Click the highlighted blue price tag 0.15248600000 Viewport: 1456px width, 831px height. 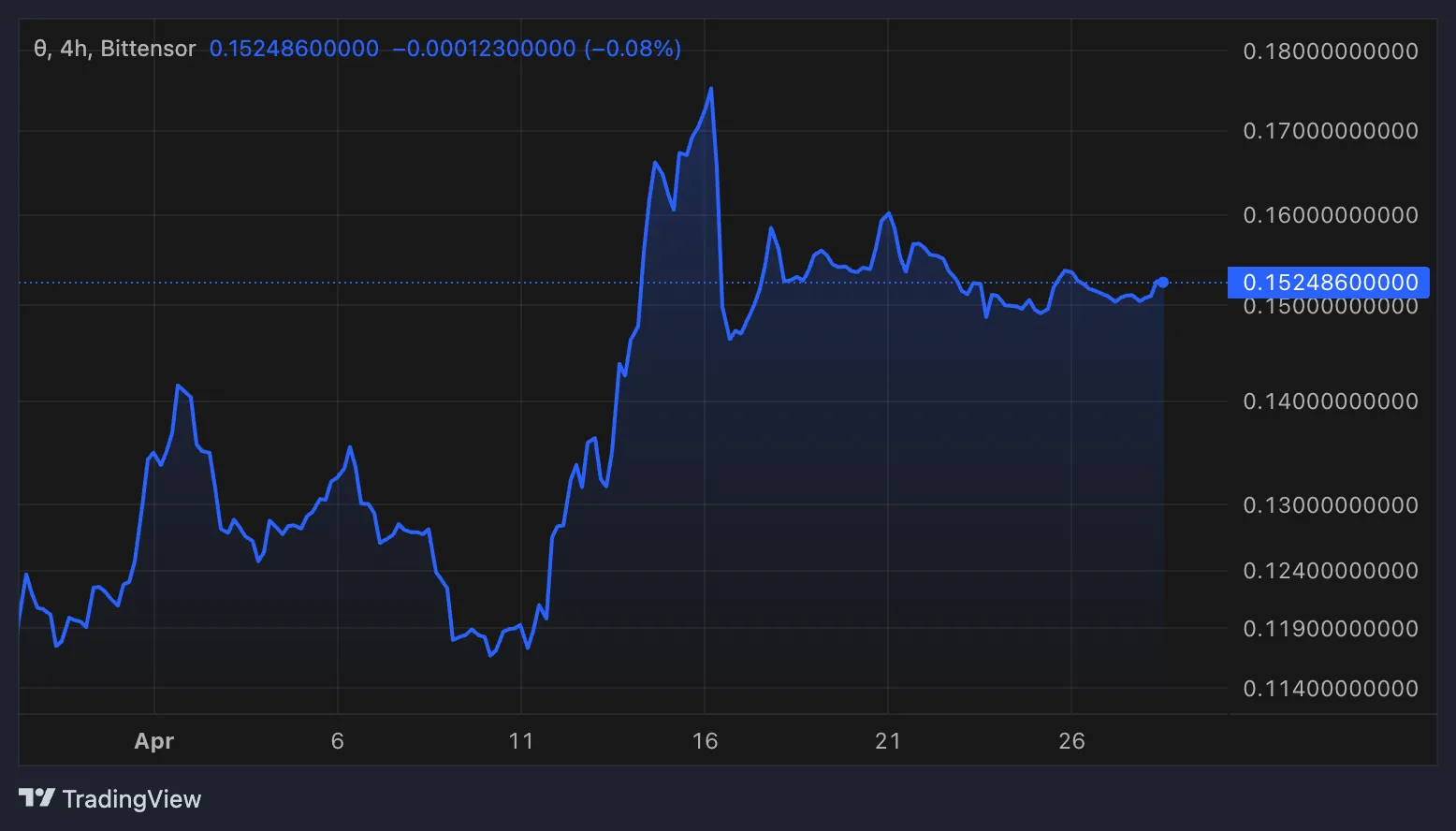[x=1328, y=282]
